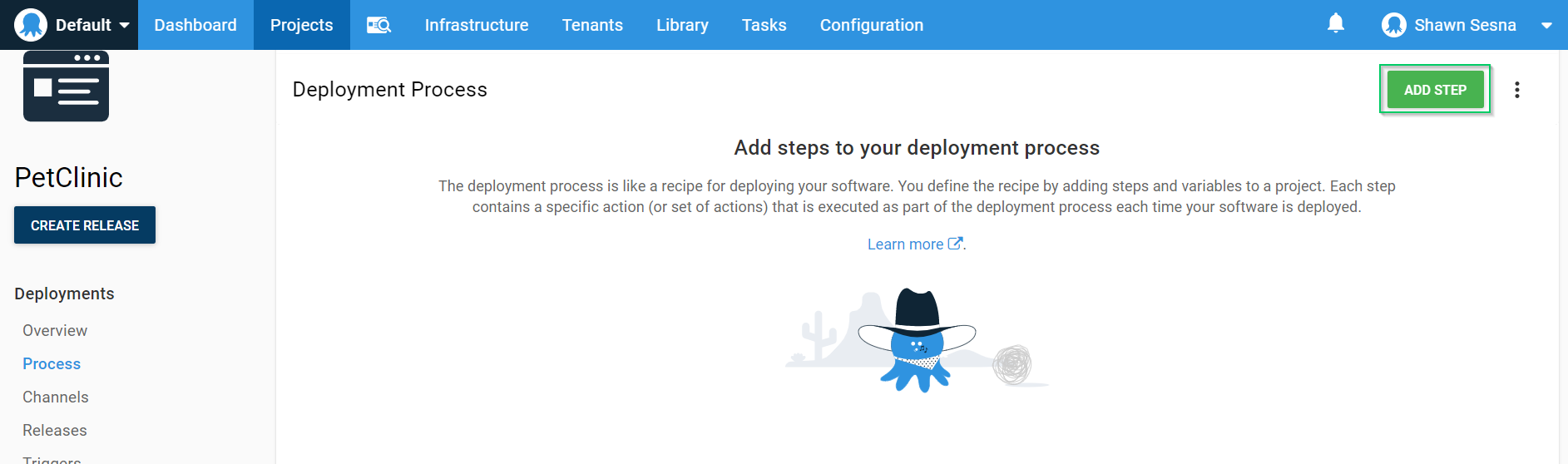The height and width of the screenshot is (464, 1568).
Task: Click the external link icon beside Learn more
Action: click(955, 244)
